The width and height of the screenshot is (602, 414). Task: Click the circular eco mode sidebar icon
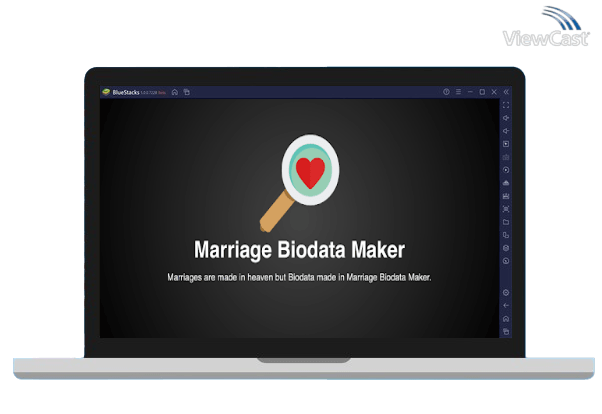[506, 261]
